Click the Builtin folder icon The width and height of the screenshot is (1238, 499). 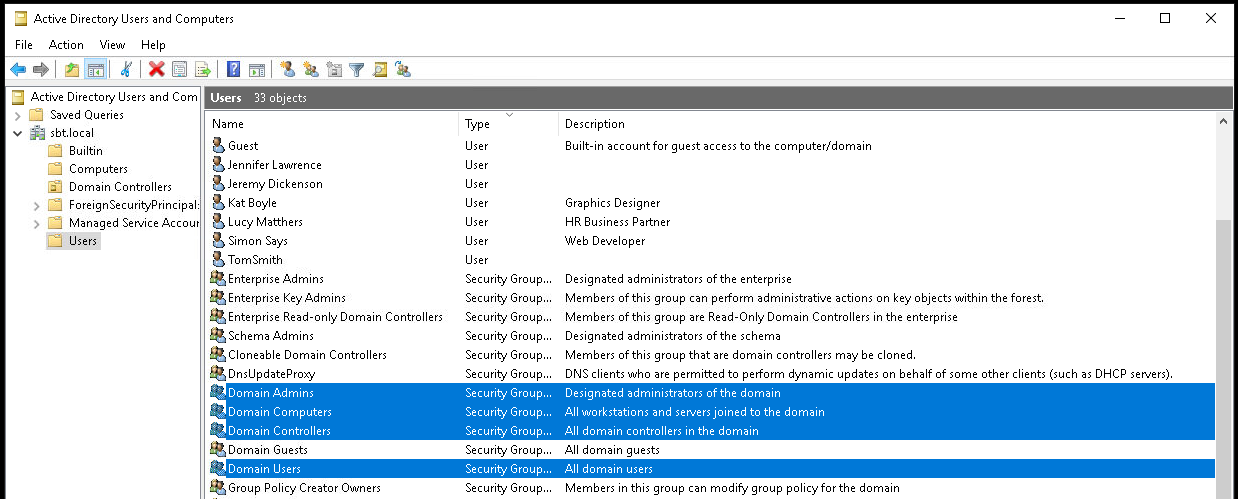click(x=56, y=151)
